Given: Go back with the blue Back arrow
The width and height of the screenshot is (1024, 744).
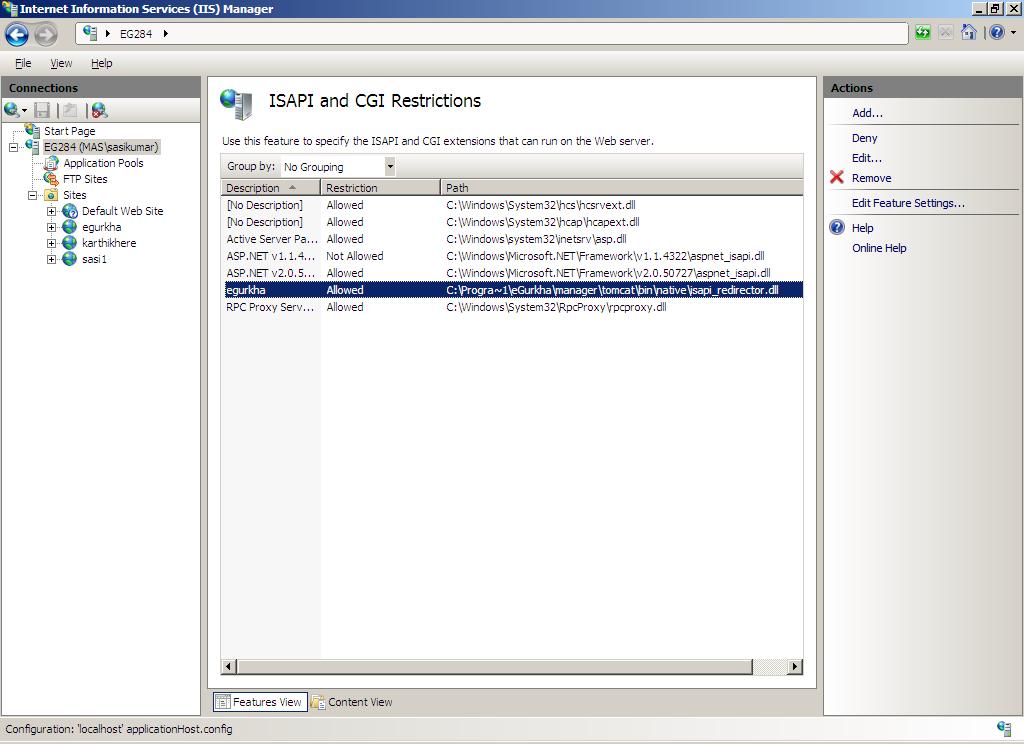Looking at the screenshot, I should tap(17, 34).
